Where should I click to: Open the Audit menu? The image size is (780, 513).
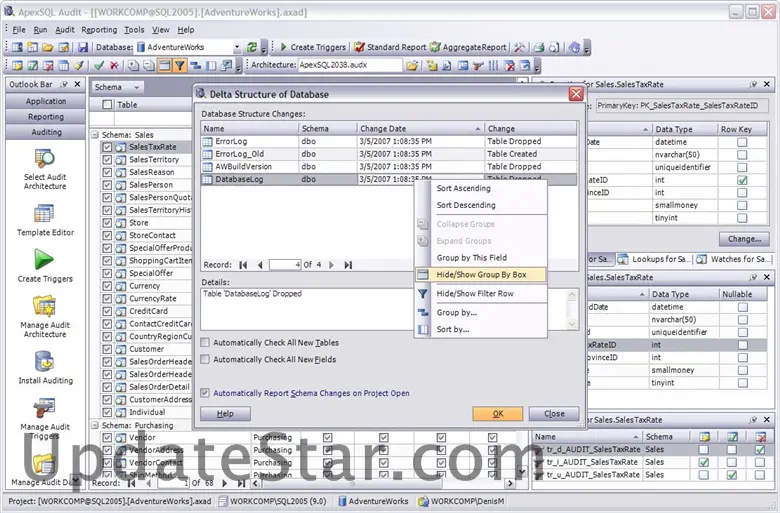(x=65, y=30)
